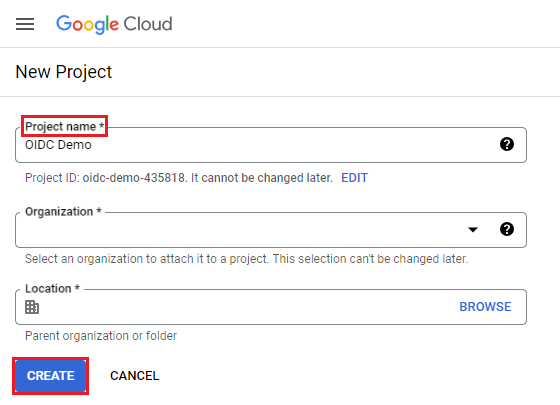This screenshot has width=560, height=405.
Task: Browse for a parent location
Action: click(485, 306)
